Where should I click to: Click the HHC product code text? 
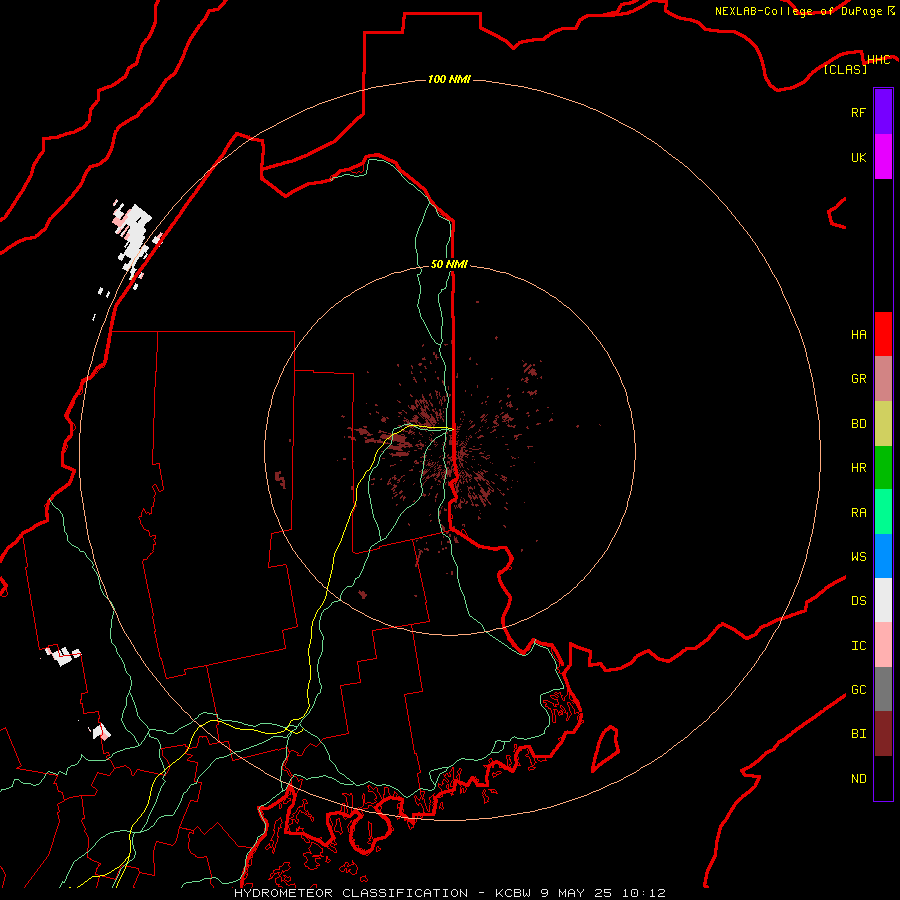tap(878, 60)
